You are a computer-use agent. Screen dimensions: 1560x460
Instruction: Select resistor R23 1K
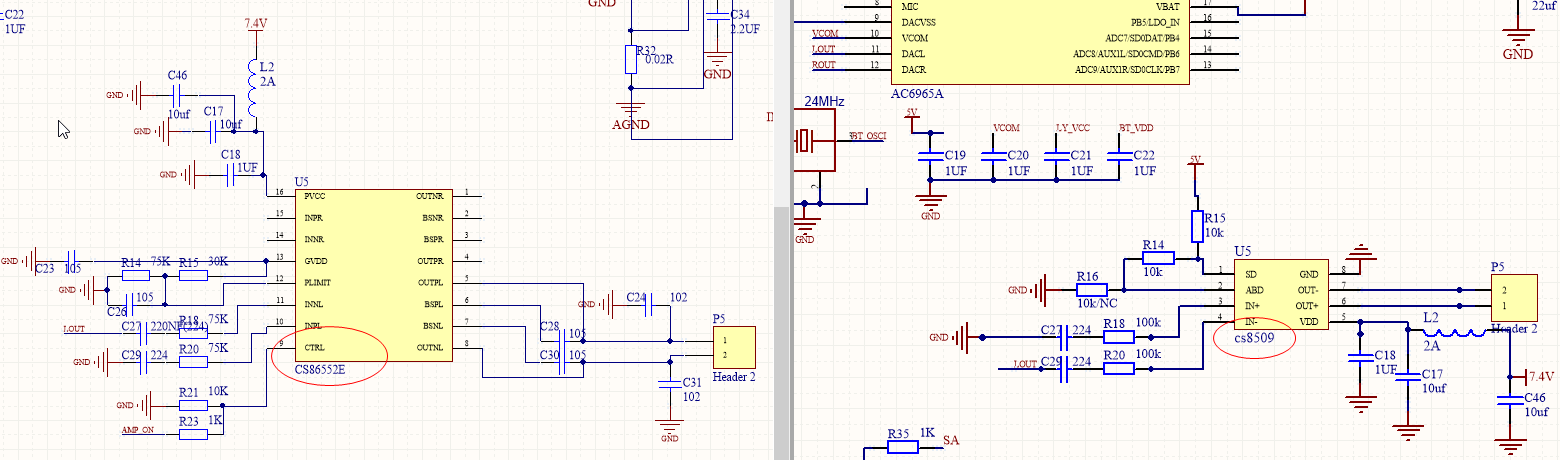191,434
